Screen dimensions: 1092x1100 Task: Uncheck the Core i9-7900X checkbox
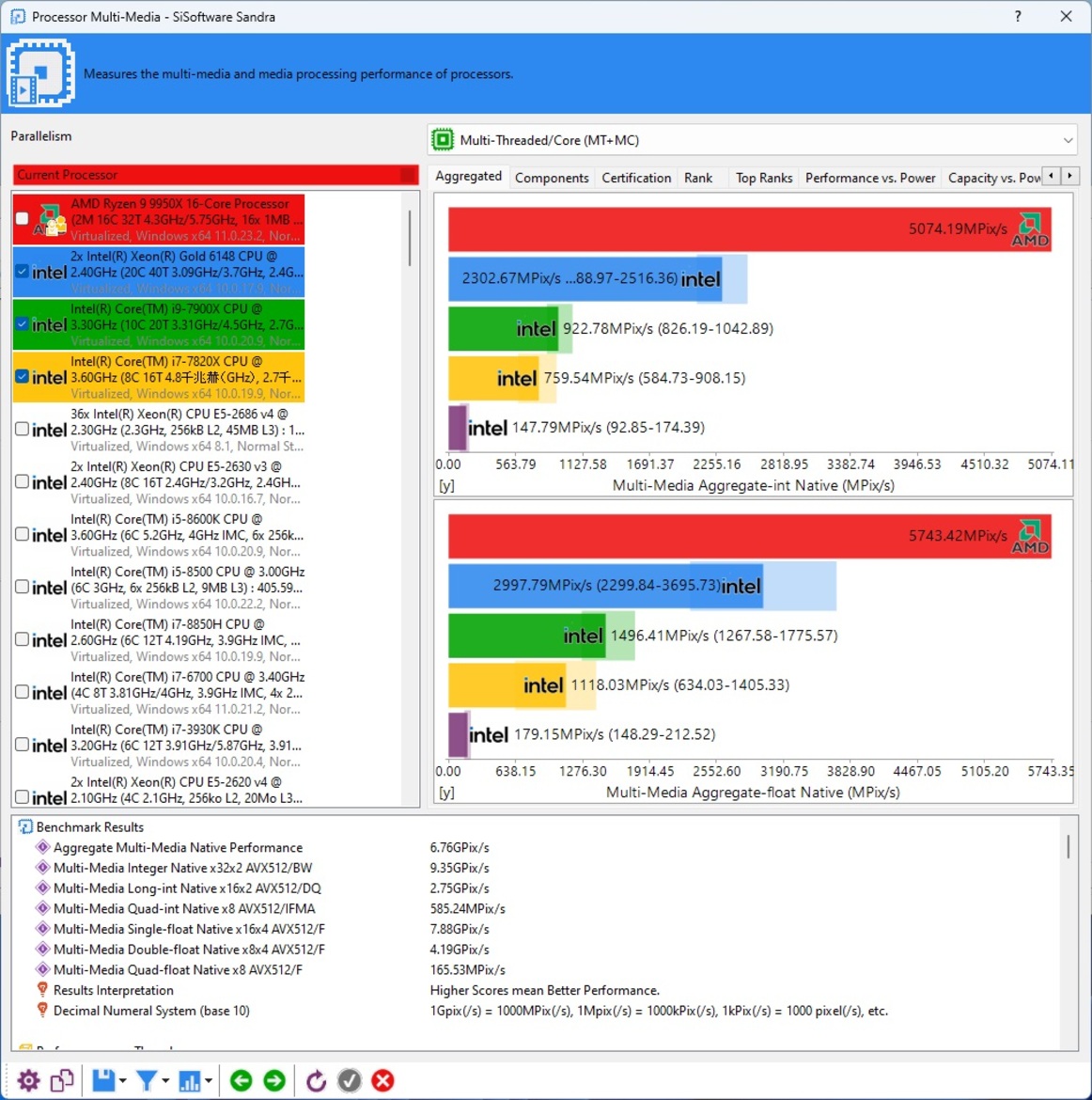coord(22,324)
